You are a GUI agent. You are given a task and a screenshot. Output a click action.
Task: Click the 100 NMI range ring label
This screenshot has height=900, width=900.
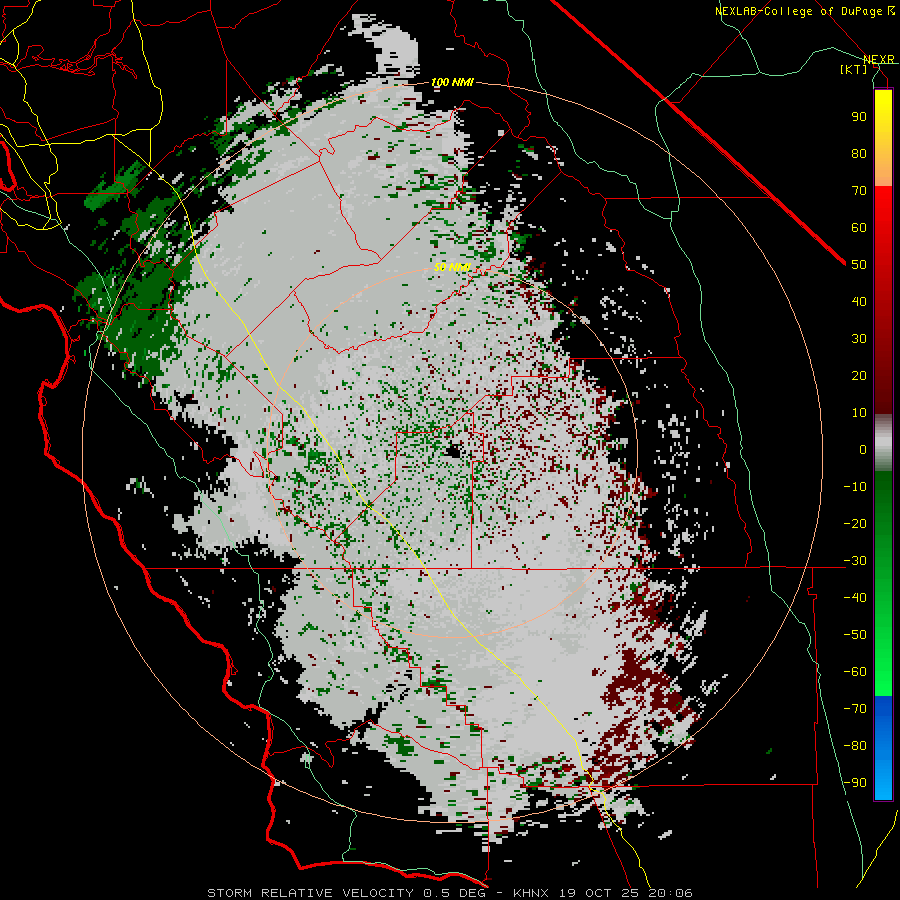coord(452,82)
